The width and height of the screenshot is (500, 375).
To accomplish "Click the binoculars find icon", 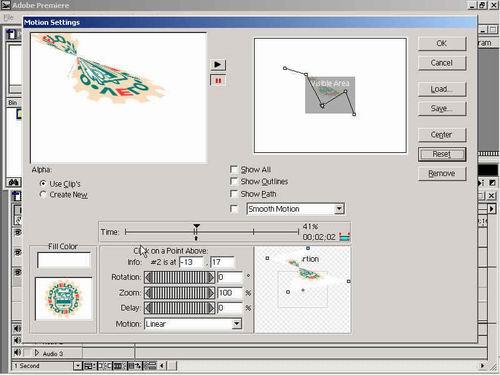I will (x=14, y=182).
